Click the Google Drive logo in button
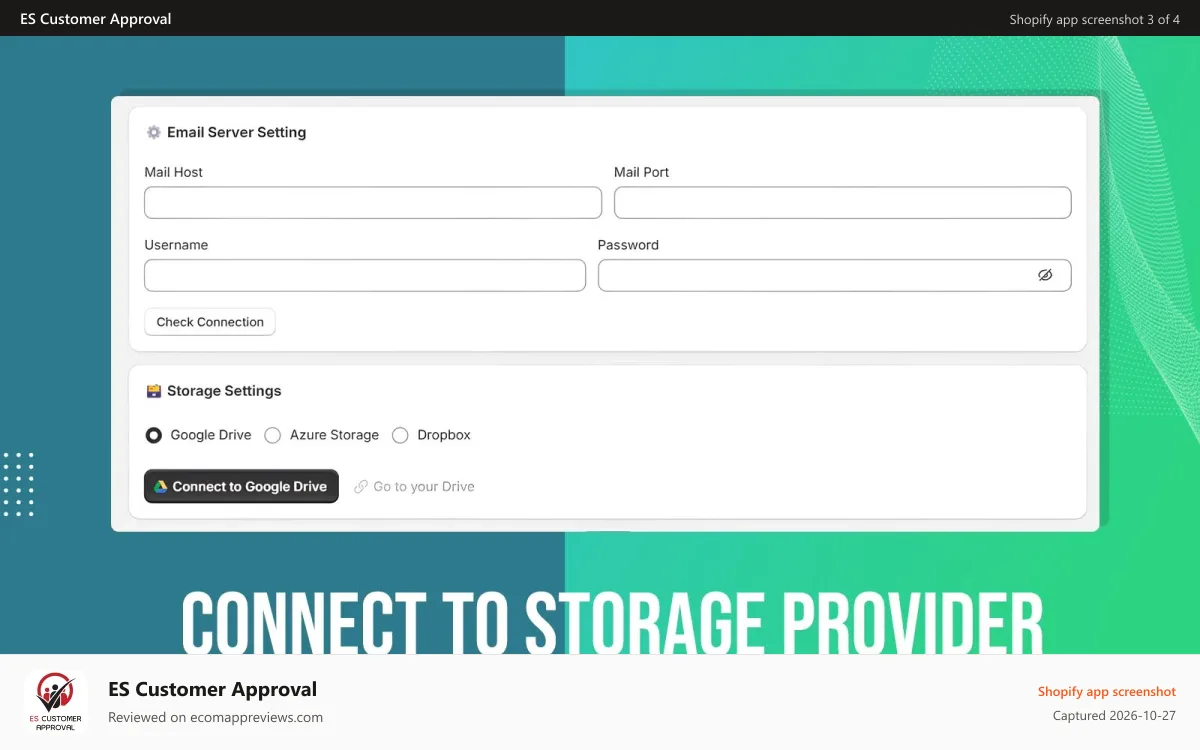 [160, 487]
